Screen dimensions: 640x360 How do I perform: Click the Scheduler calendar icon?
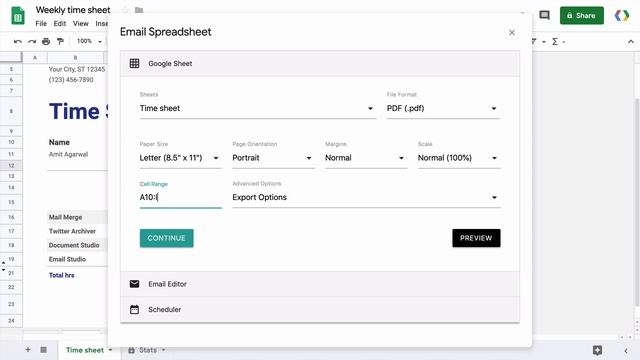pos(134,309)
